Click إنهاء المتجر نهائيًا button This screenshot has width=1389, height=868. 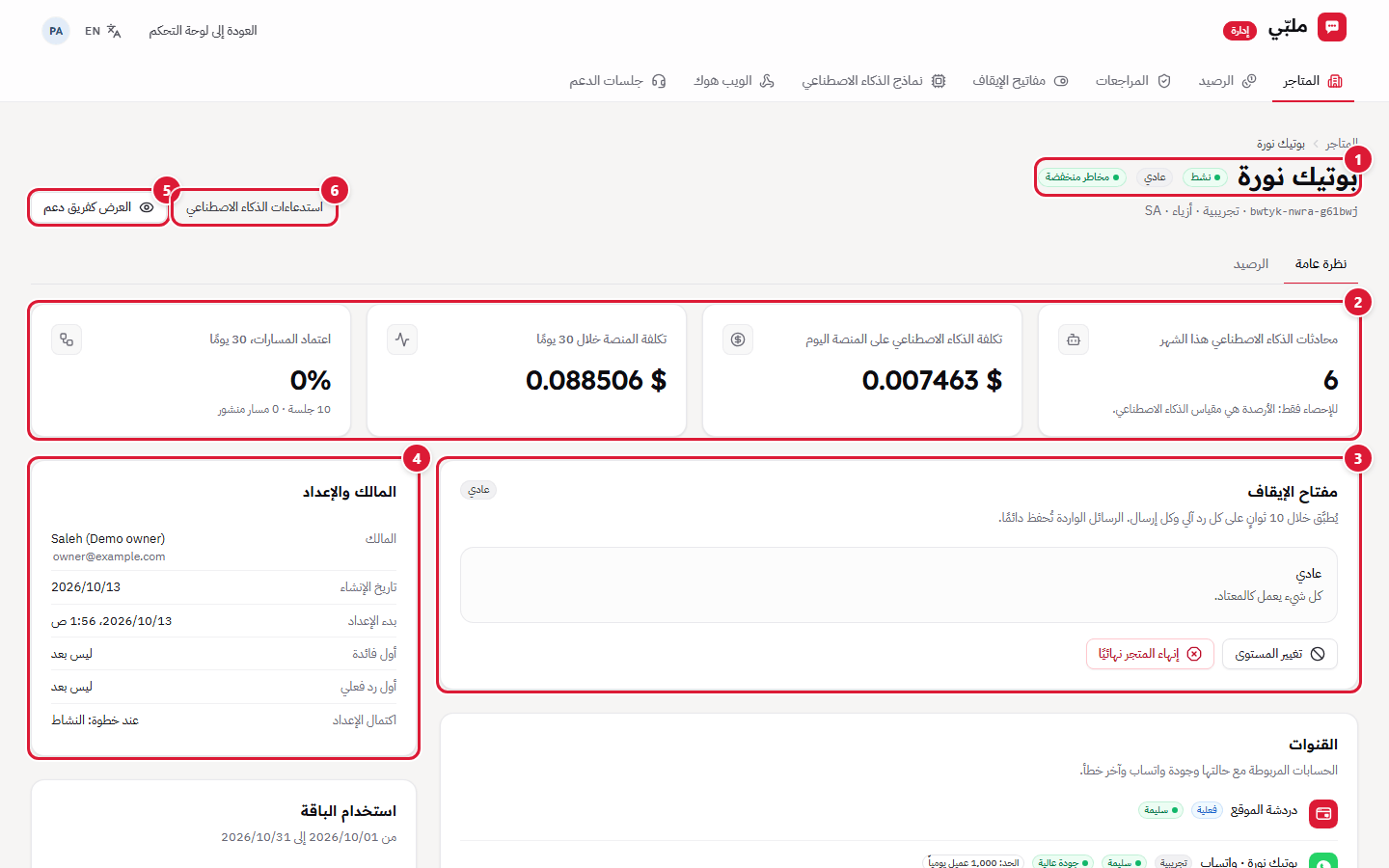point(1150,654)
